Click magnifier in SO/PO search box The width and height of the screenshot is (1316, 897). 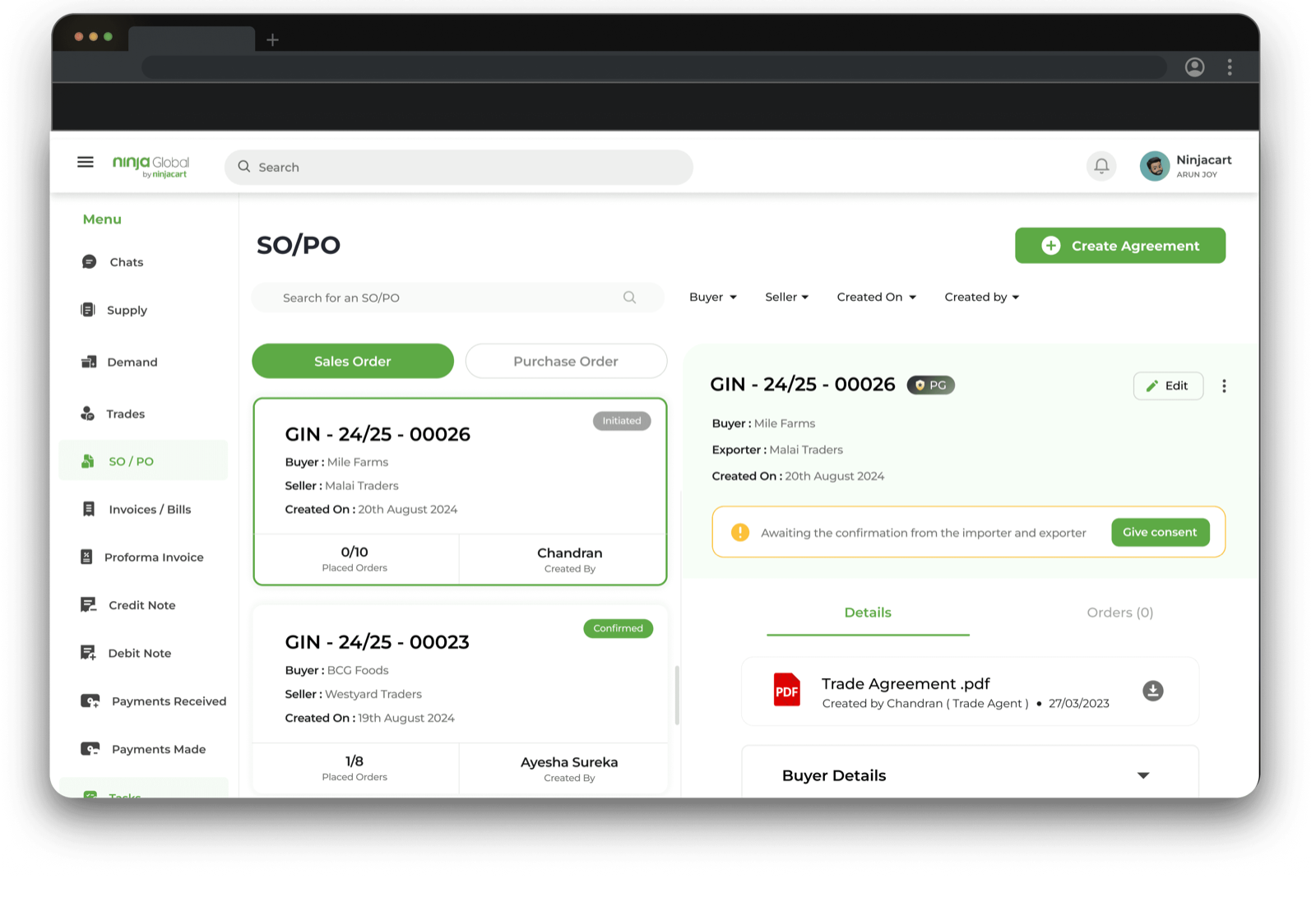pos(629,298)
